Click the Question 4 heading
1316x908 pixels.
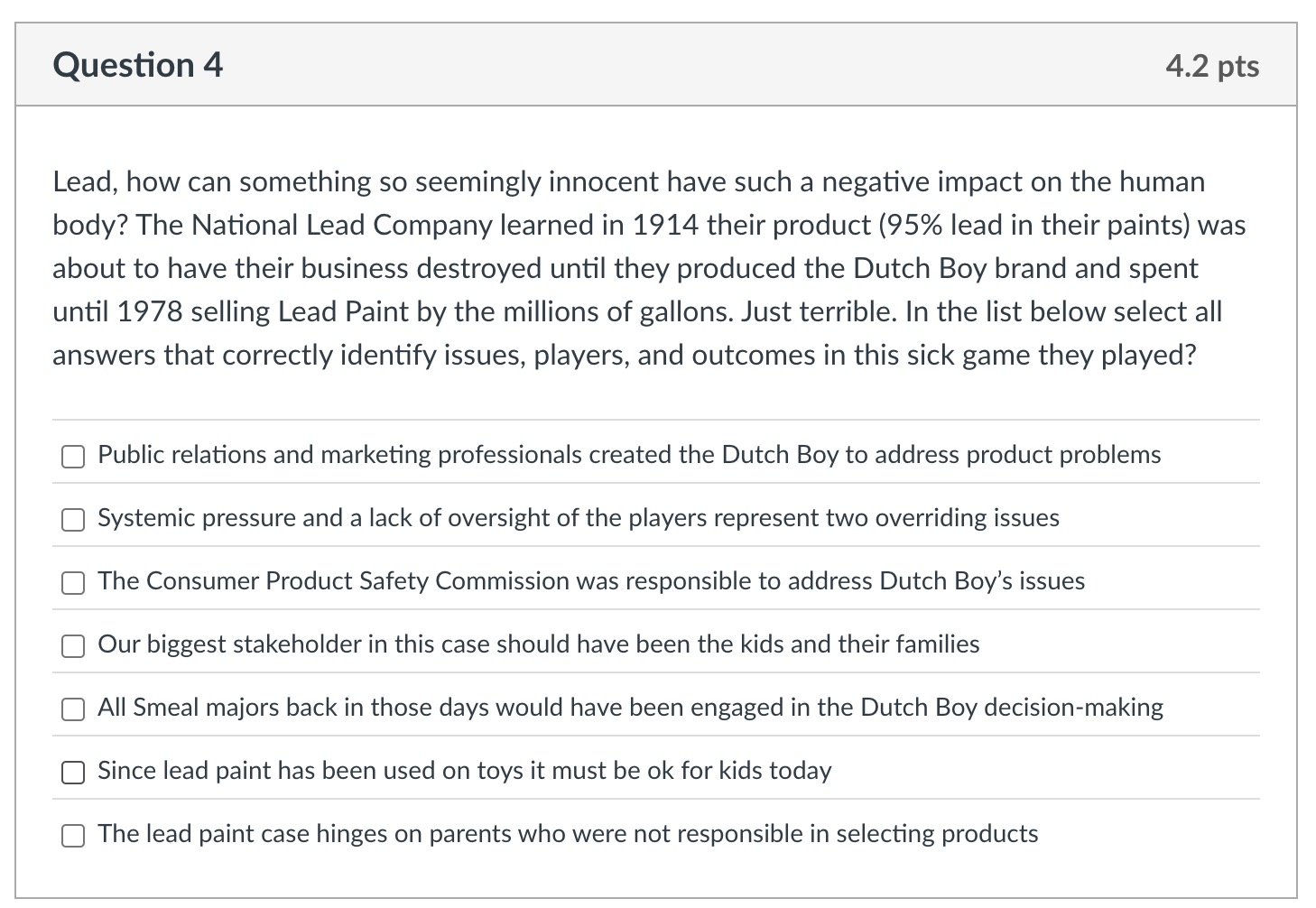point(138,66)
